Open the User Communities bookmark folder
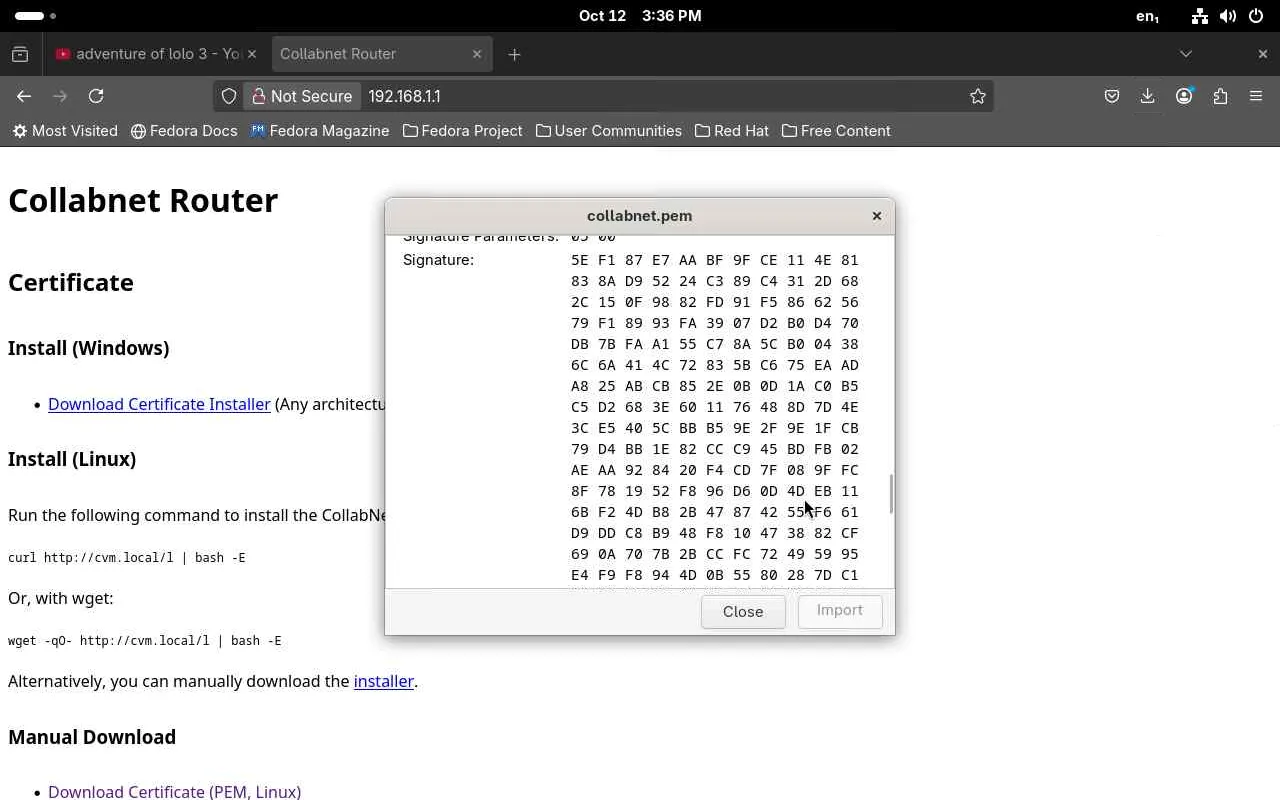This screenshot has width=1280, height=800. pyautogui.click(x=608, y=131)
